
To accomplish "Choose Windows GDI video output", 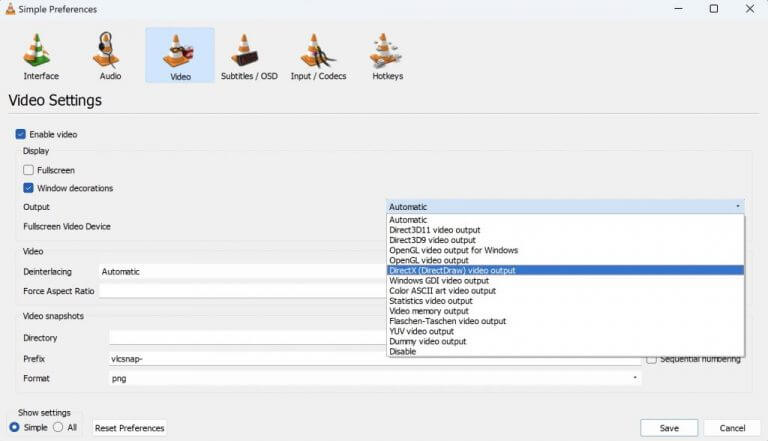I will pos(565,281).
